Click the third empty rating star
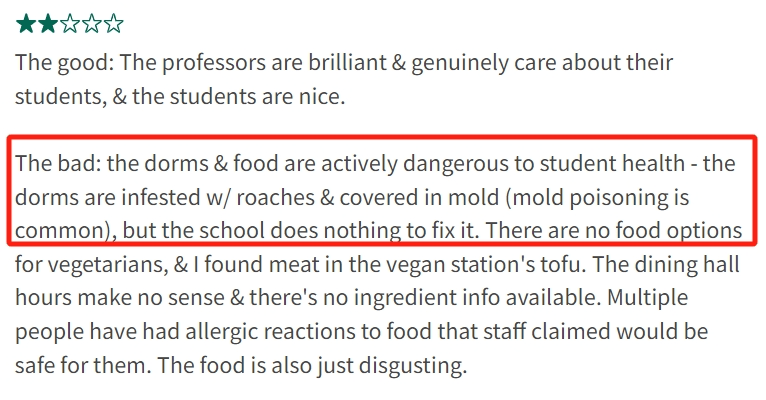 pyautogui.click(x=70, y=22)
